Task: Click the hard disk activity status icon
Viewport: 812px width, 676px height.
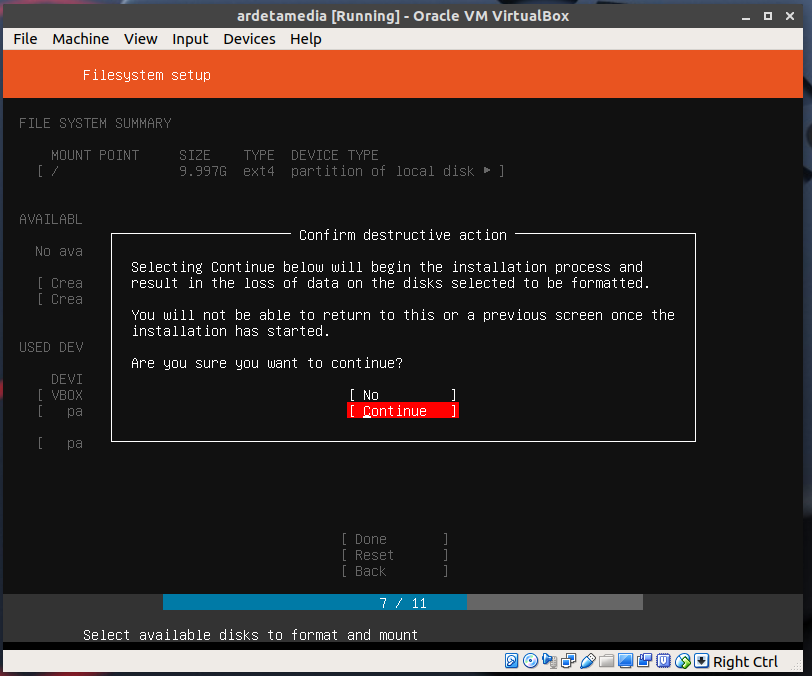Action: tap(511, 661)
